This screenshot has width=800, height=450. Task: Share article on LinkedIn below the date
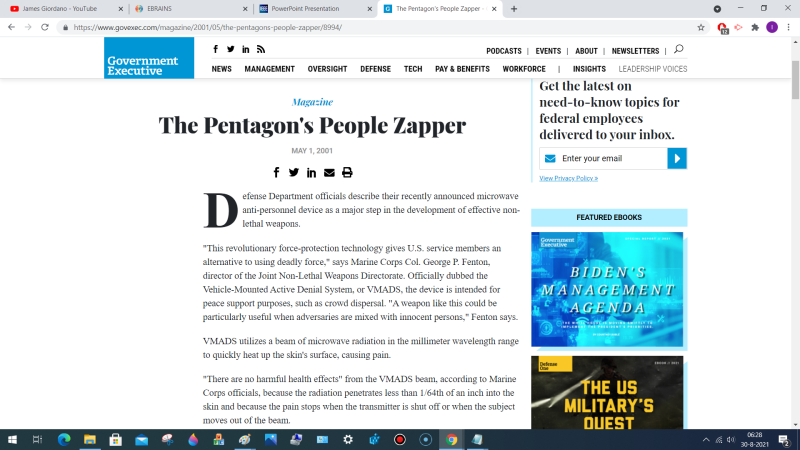tap(311, 172)
